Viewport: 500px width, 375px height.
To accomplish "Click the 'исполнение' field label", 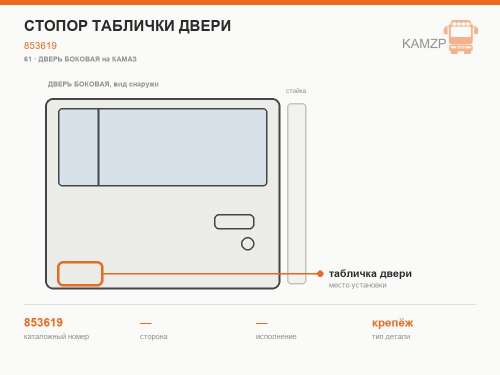I will pos(276,337).
